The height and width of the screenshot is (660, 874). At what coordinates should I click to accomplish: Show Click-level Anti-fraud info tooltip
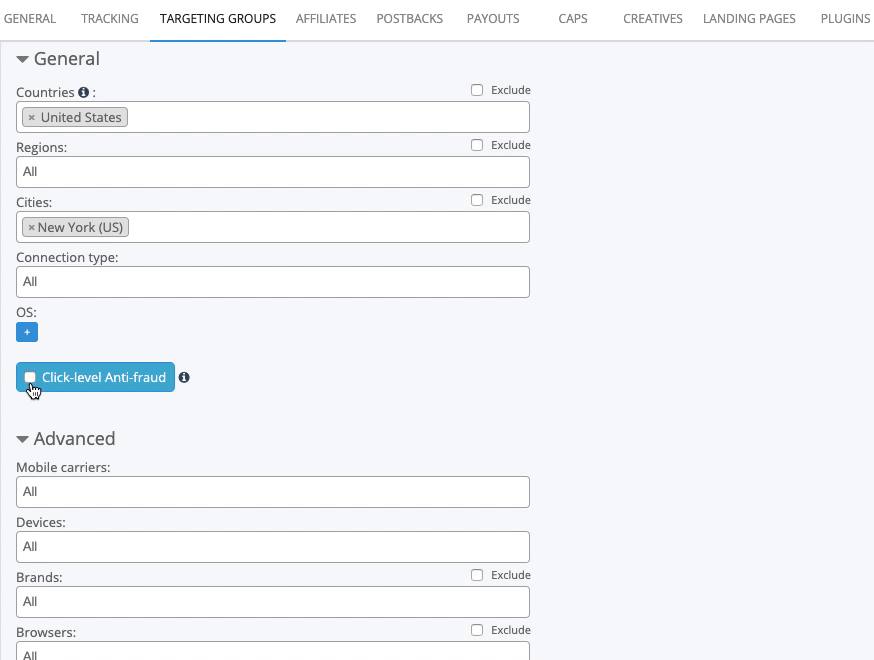click(x=184, y=377)
